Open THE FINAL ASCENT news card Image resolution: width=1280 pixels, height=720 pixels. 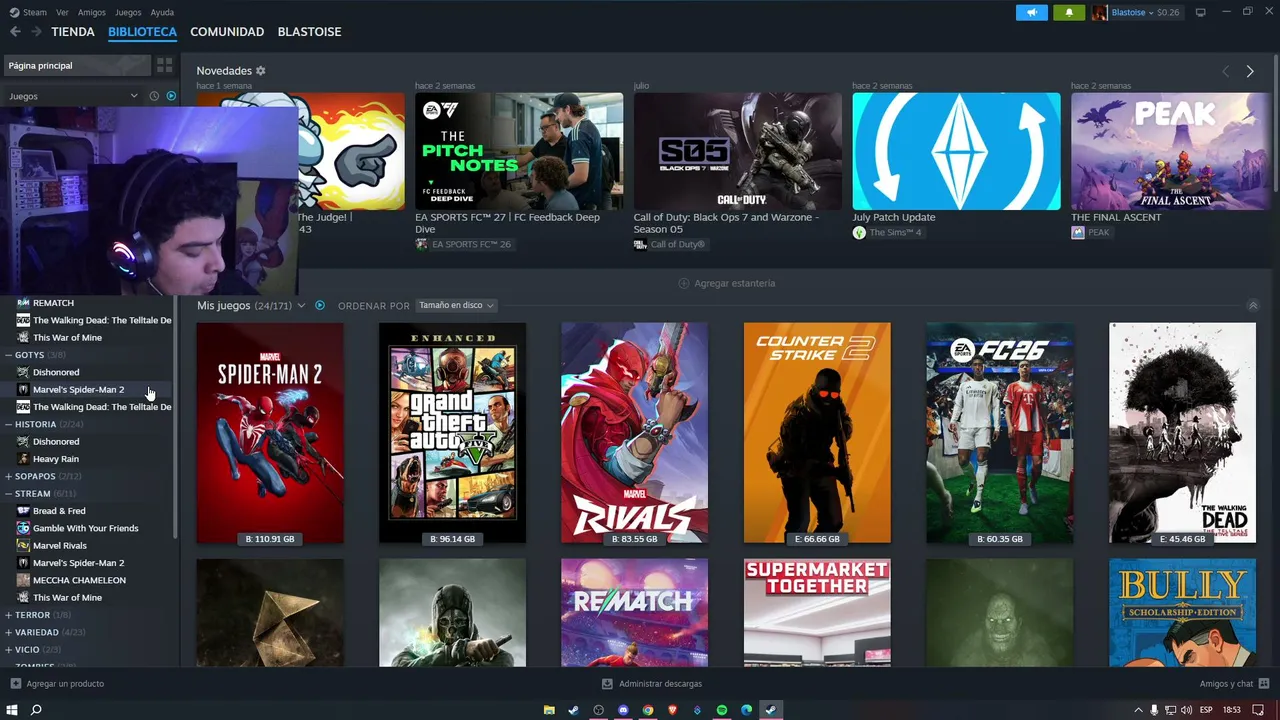pos(1171,151)
